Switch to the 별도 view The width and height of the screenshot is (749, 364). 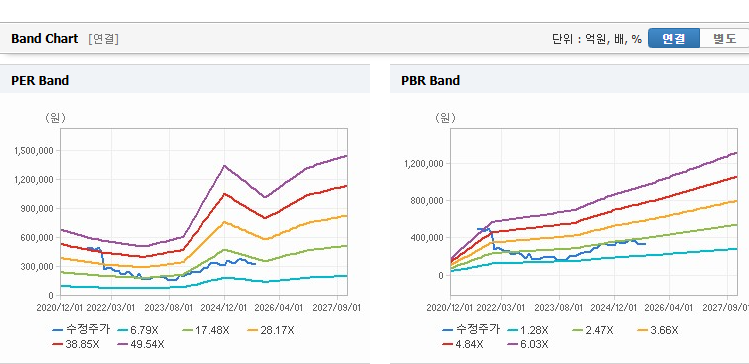724,39
